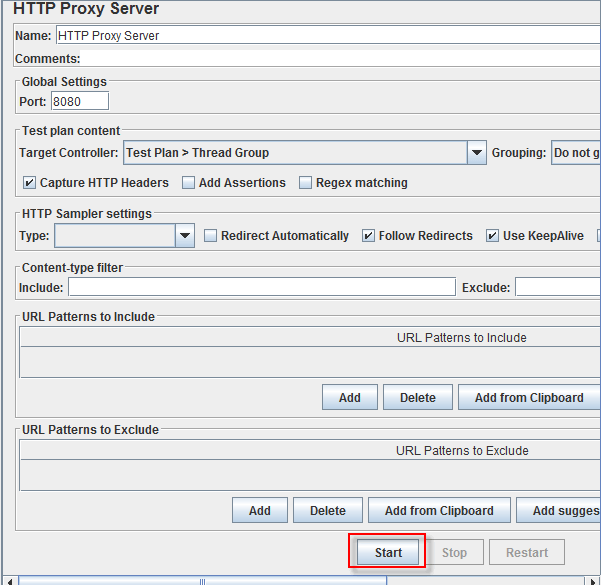
Task: Toggle Capture HTTP Headers checkbox
Action: pos(29,183)
